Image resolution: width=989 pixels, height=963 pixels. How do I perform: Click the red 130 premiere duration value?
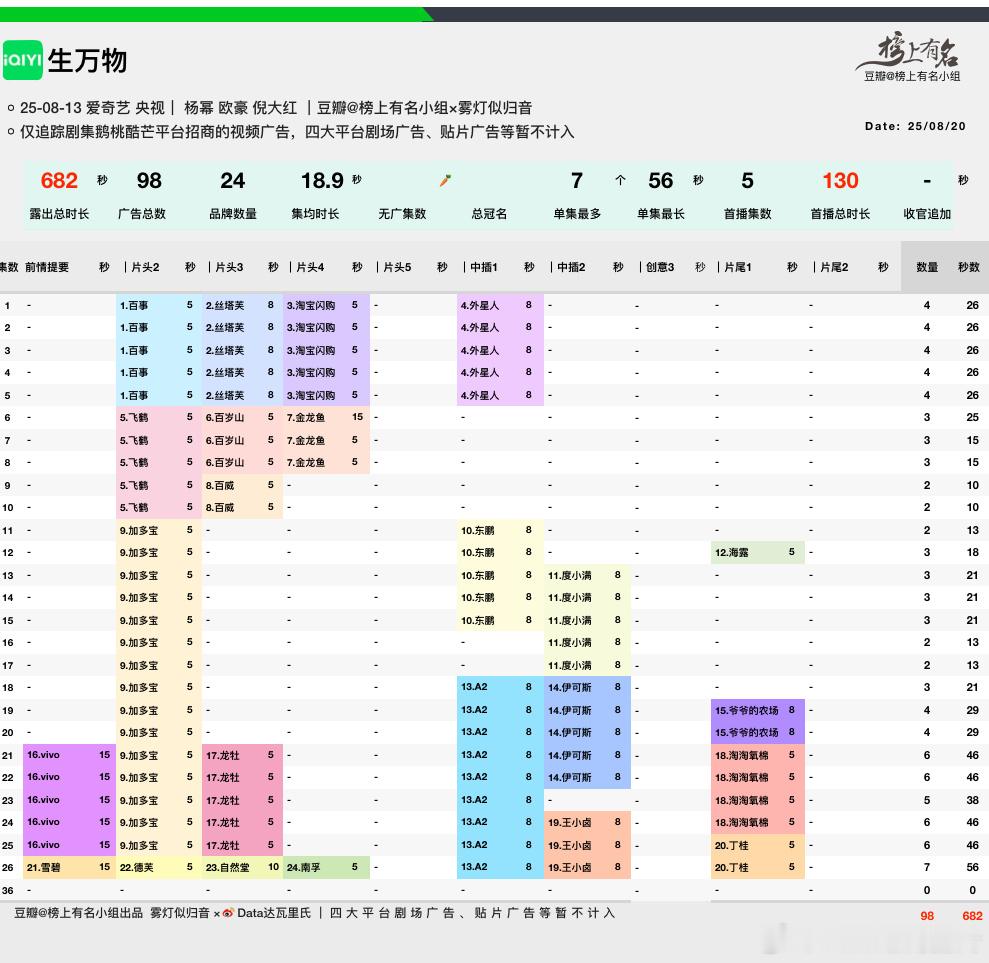click(840, 181)
